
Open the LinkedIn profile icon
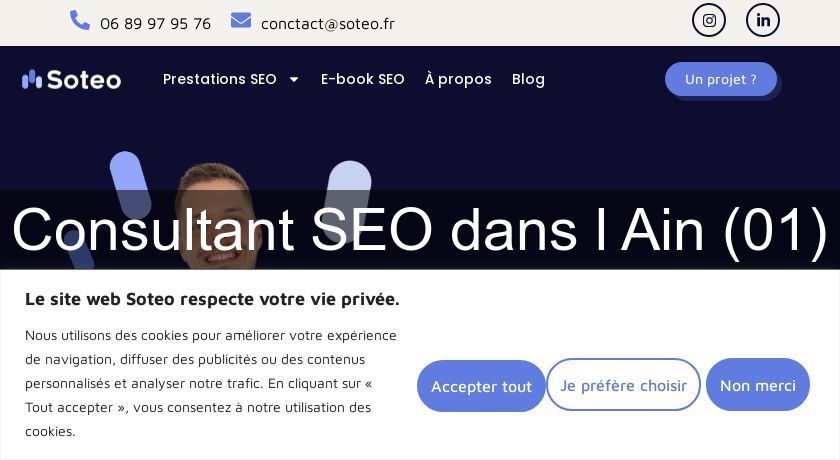763,20
